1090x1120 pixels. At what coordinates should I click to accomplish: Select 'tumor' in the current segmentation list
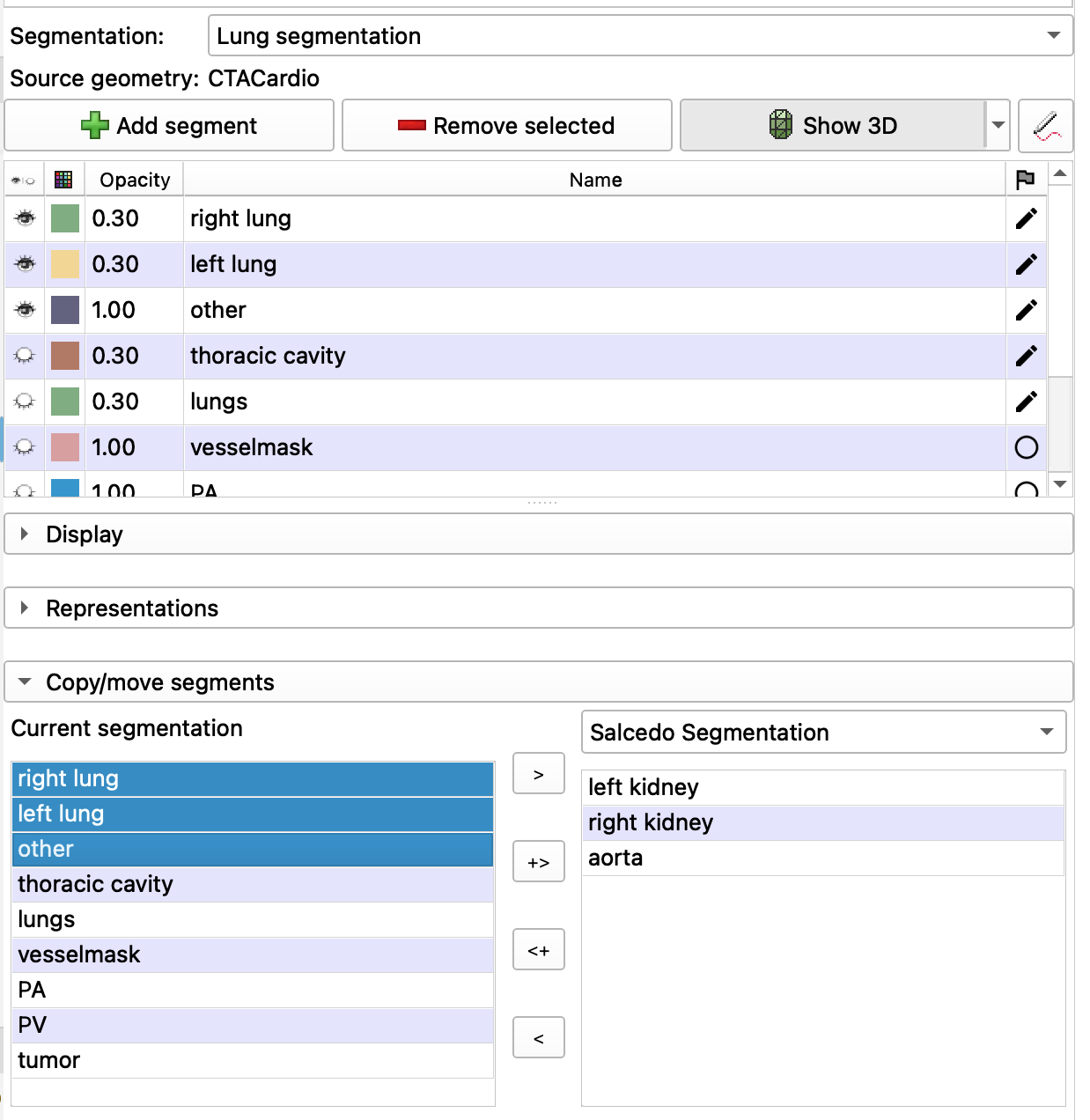click(49, 1060)
